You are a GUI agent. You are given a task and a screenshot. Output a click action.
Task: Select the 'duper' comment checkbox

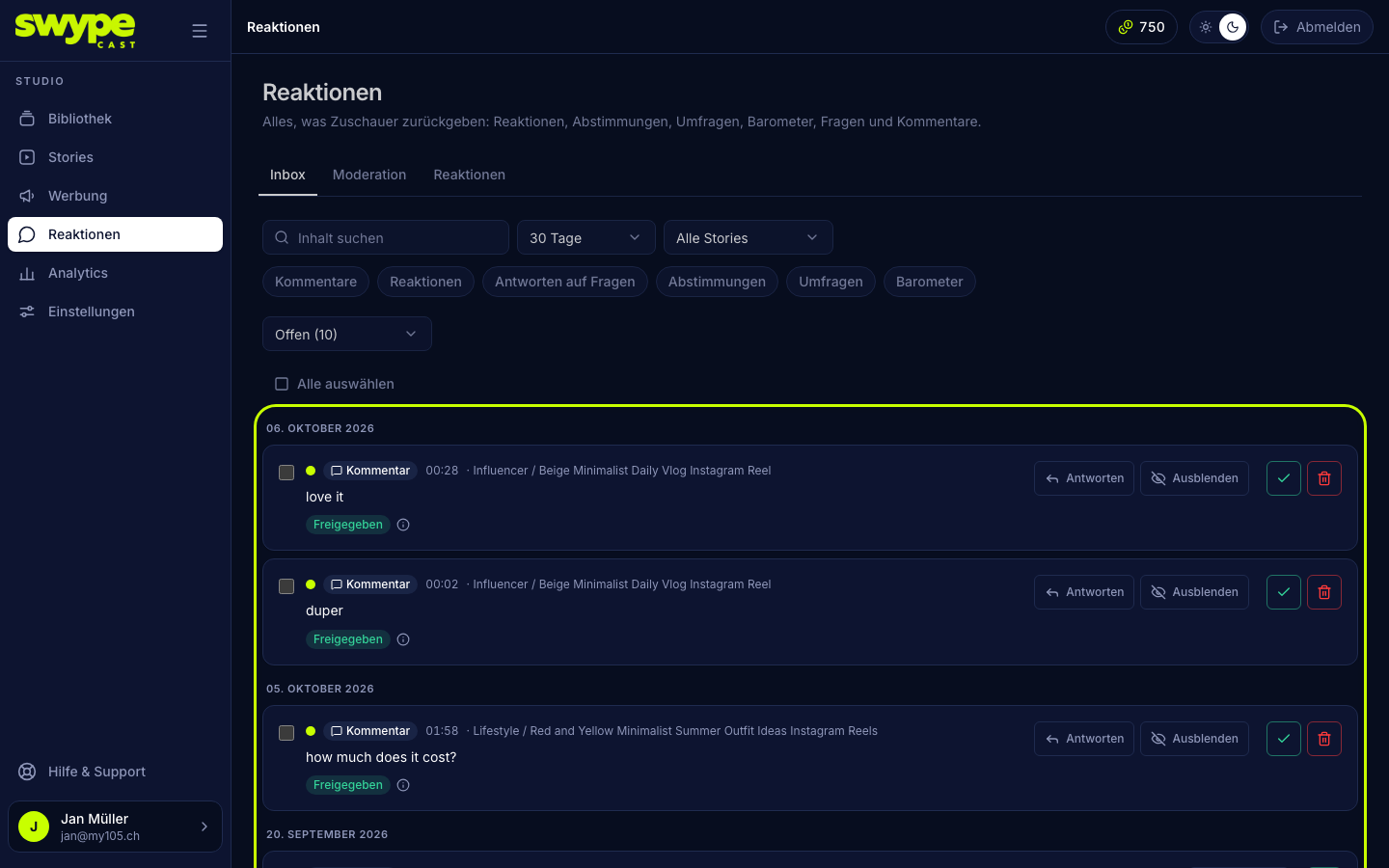click(286, 586)
